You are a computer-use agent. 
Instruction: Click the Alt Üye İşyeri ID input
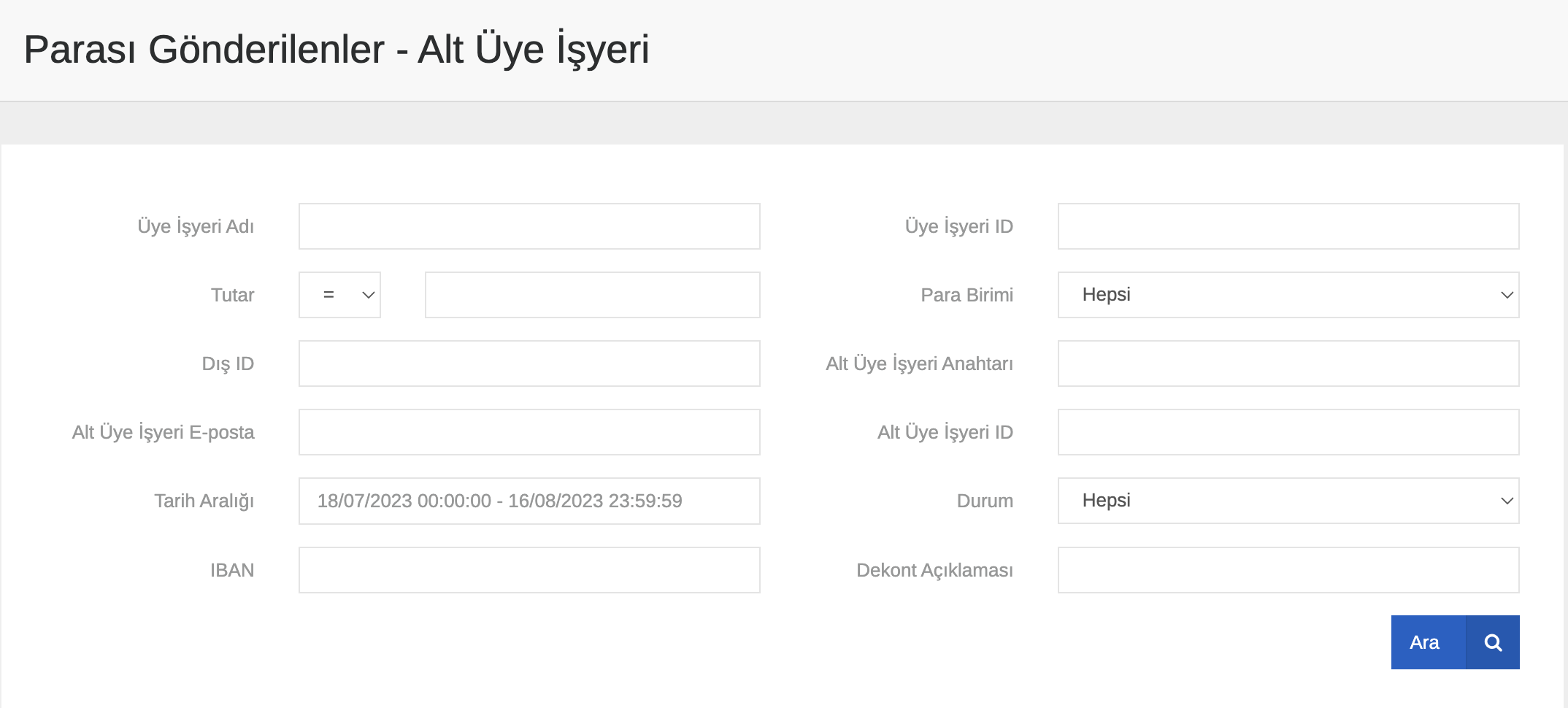[1288, 432]
